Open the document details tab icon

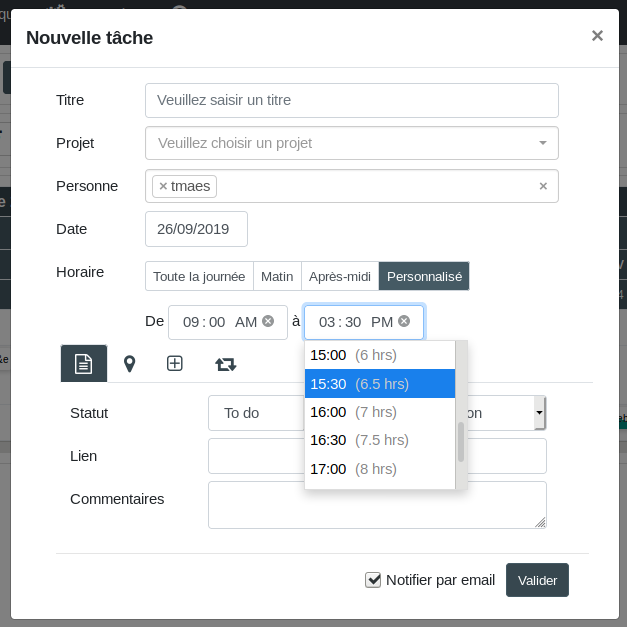point(84,364)
